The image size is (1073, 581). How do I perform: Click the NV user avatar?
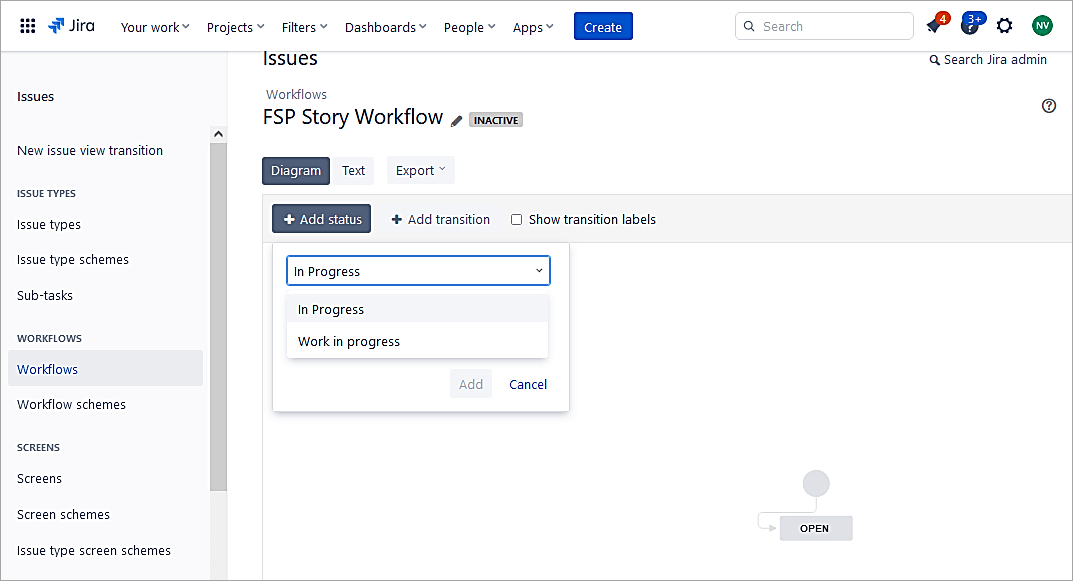pyautogui.click(x=1042, y=26)
